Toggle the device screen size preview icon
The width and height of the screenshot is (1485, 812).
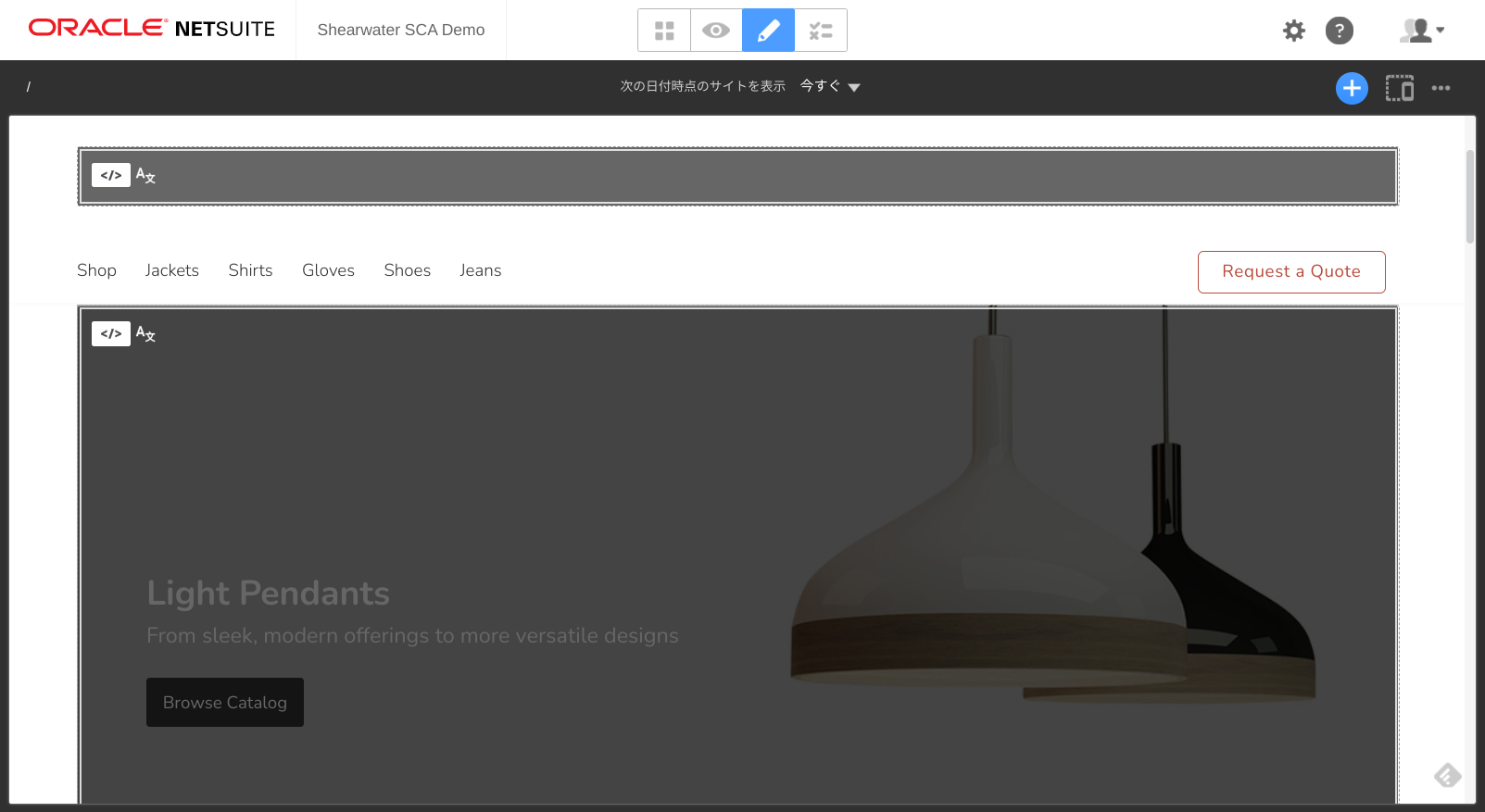point(1399,88)
